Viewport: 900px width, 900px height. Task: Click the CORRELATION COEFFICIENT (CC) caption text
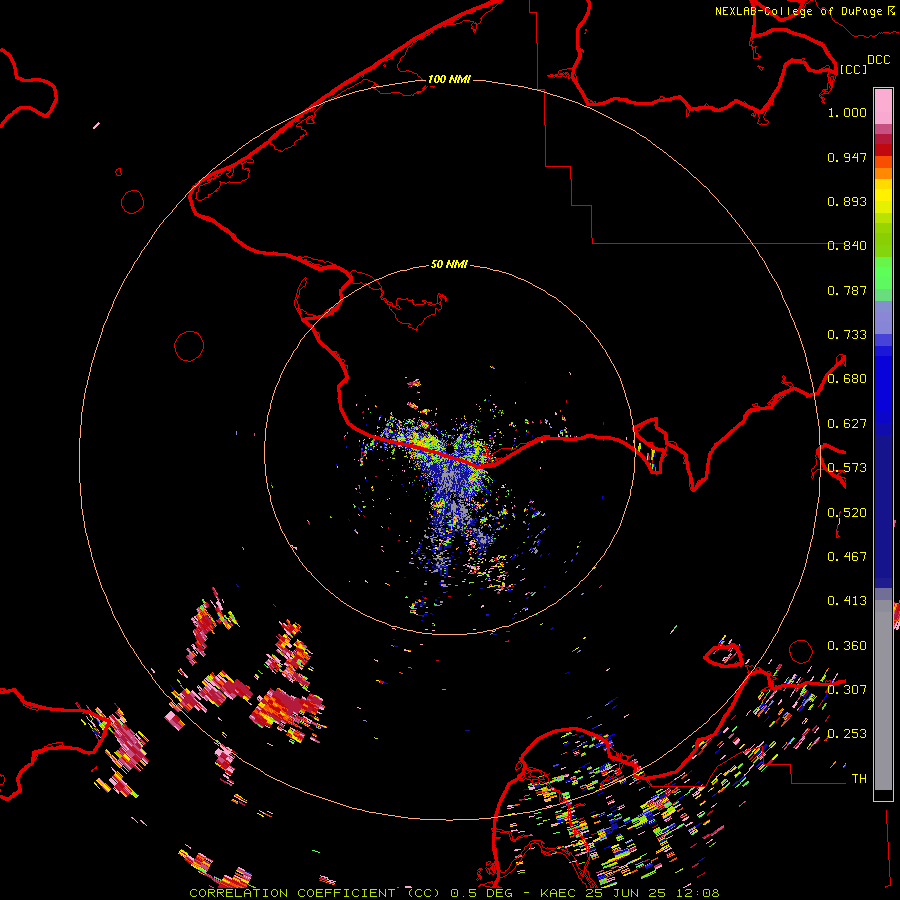(315, 893)
